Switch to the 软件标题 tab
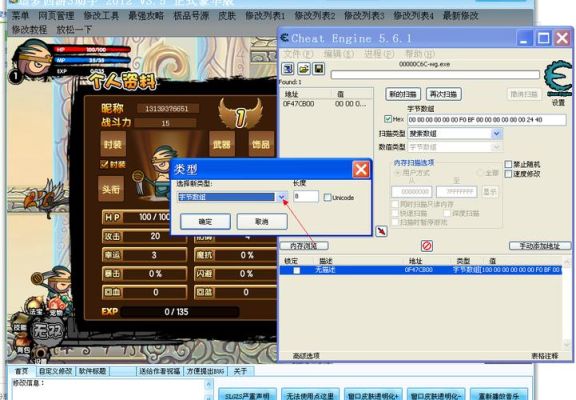The image size is (576, 400). point(93,371)
